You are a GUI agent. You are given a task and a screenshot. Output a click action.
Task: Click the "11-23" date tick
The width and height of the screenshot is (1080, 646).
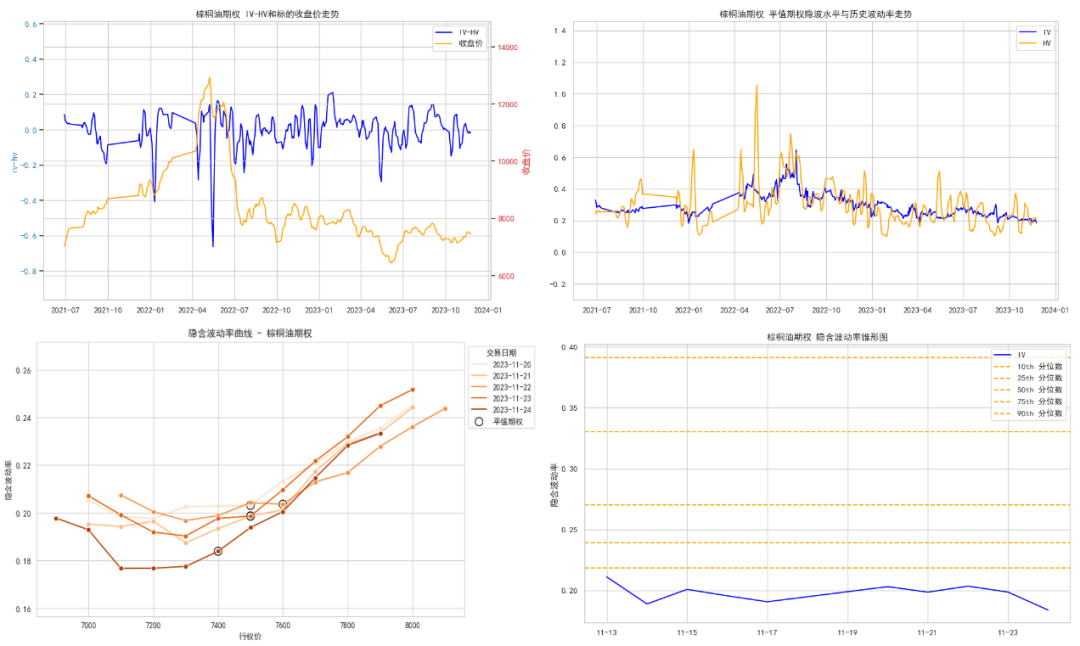tap(1007, 632)
